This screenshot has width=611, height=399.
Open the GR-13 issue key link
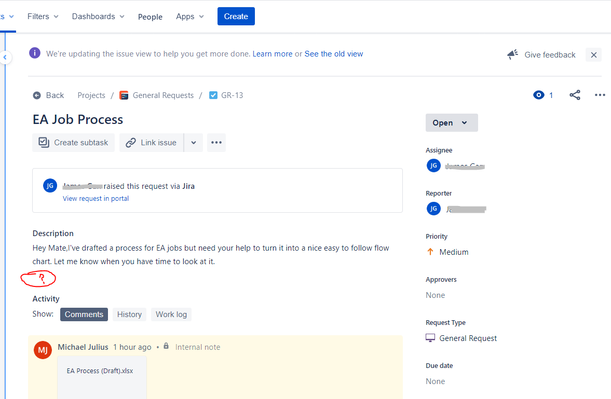232,95
